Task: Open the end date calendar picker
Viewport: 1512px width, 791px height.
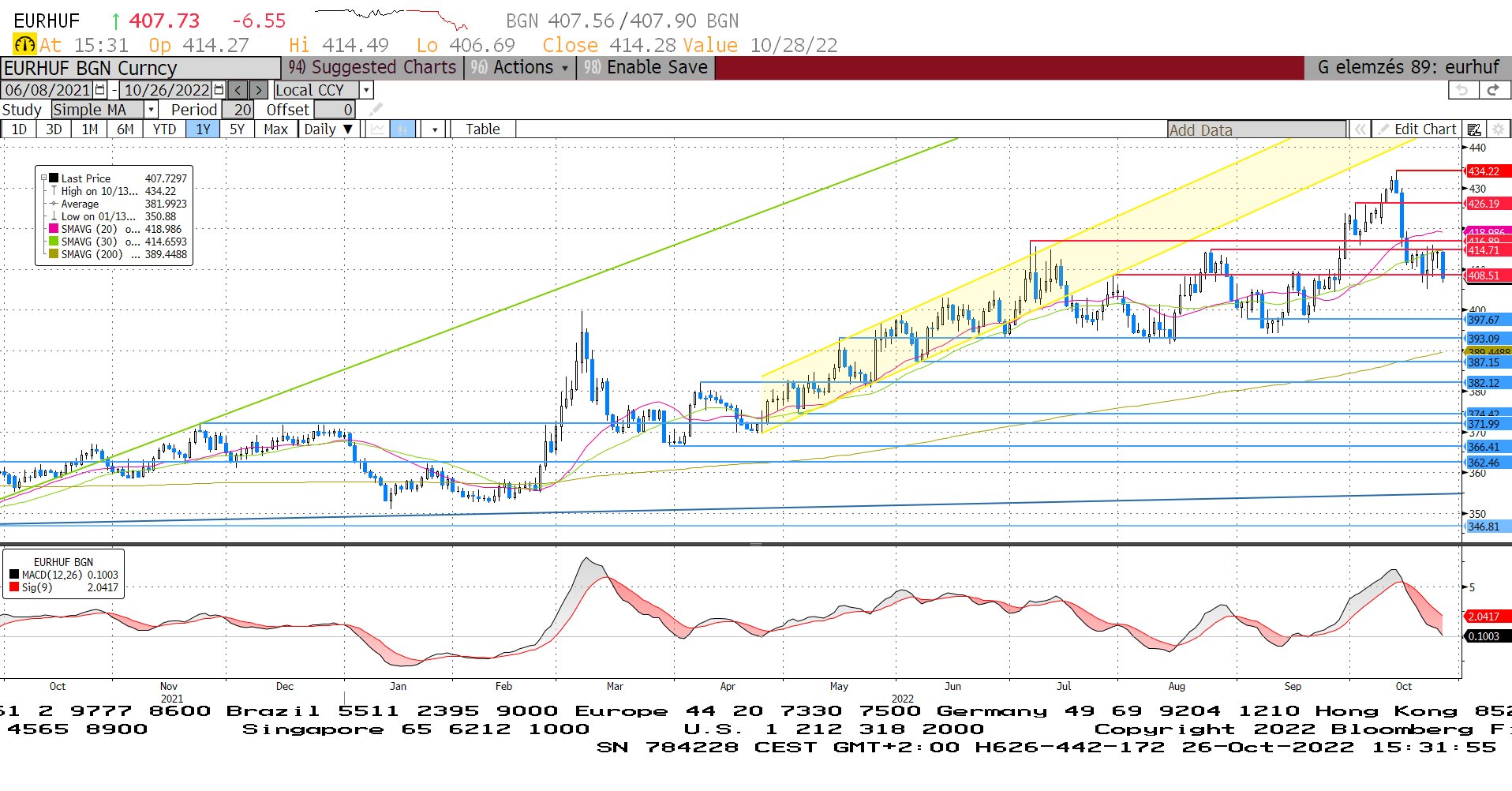Action: coord(219,90)
